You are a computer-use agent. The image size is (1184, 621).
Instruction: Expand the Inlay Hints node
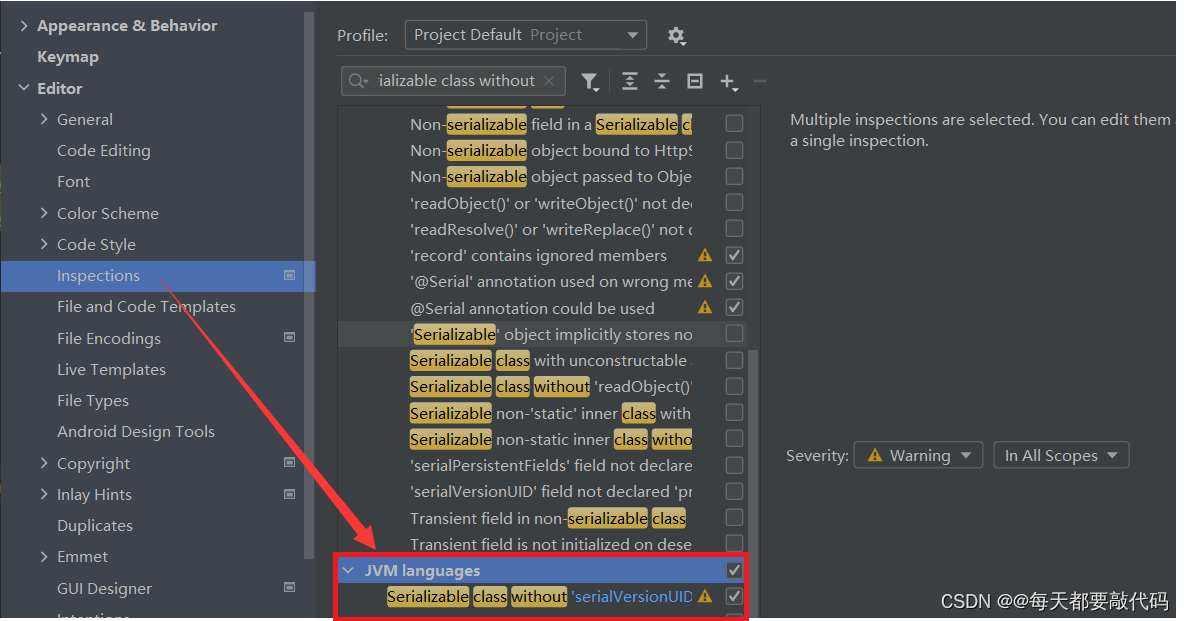pyautogui.click(x=44, y=494)
